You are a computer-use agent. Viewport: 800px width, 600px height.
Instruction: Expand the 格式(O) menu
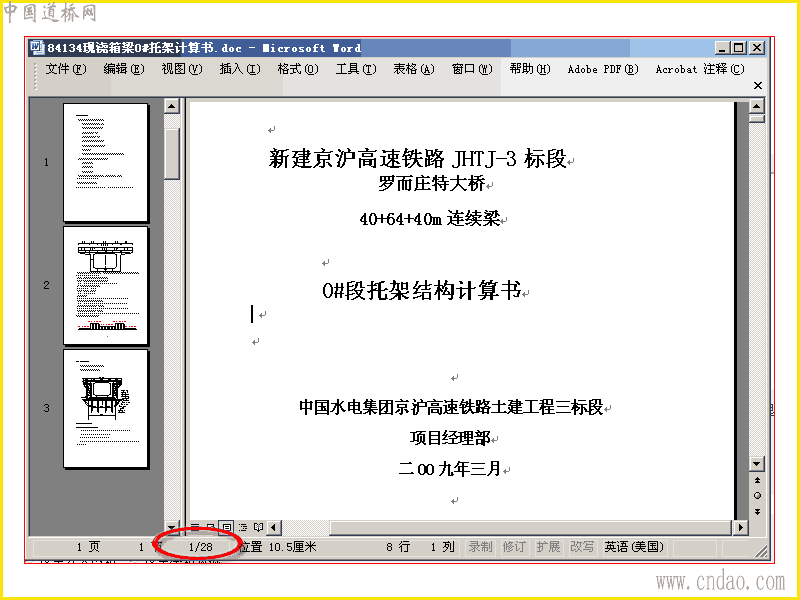click(298, 69)
